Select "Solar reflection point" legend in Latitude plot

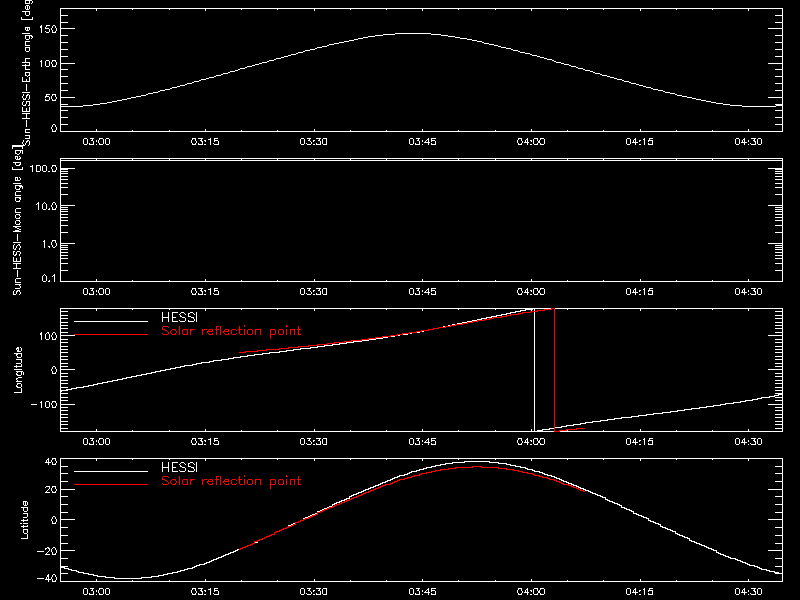pyautogui.click(x=231, y=481)
